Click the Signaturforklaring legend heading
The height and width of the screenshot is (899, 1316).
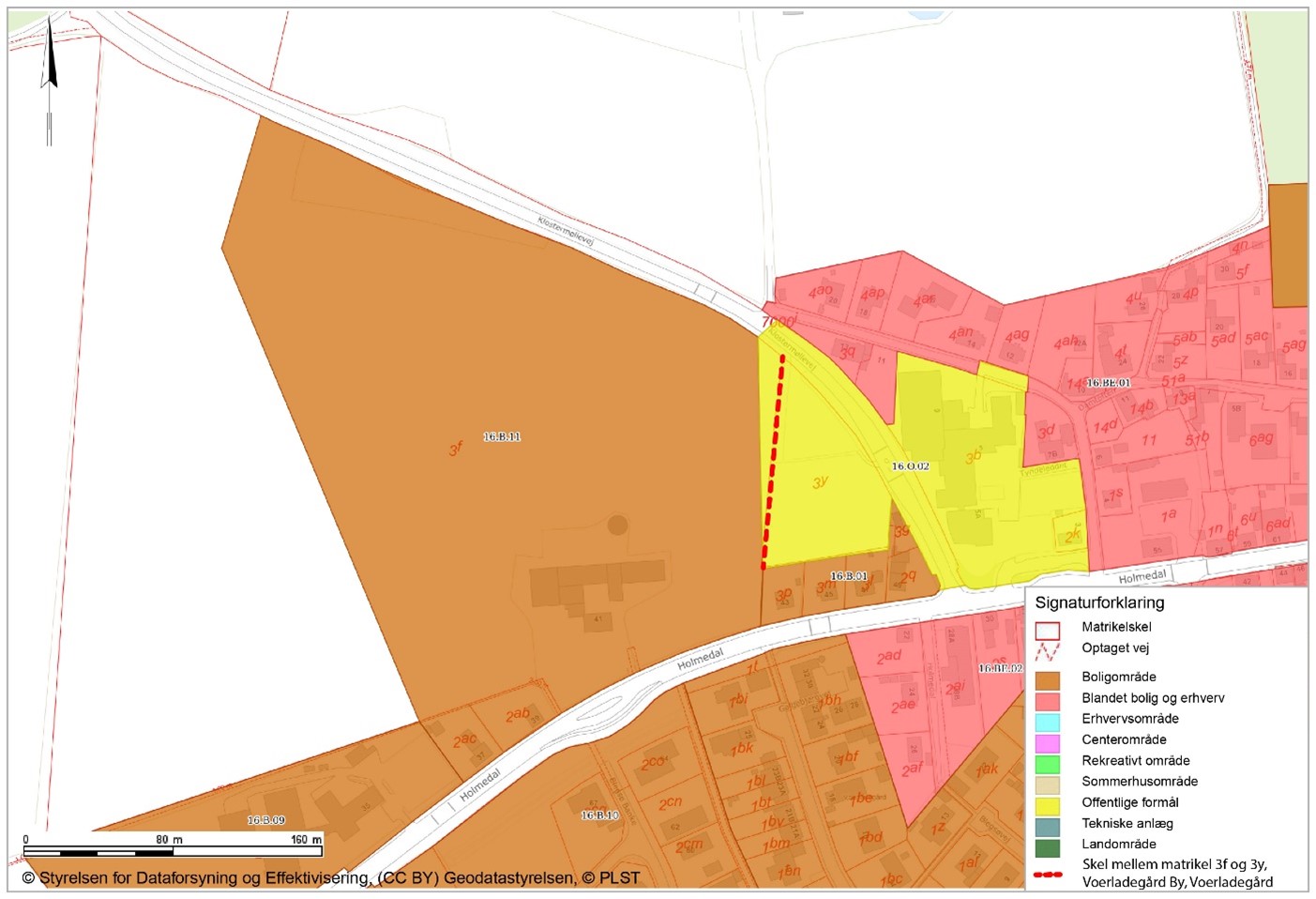[x=1098, y=603]
